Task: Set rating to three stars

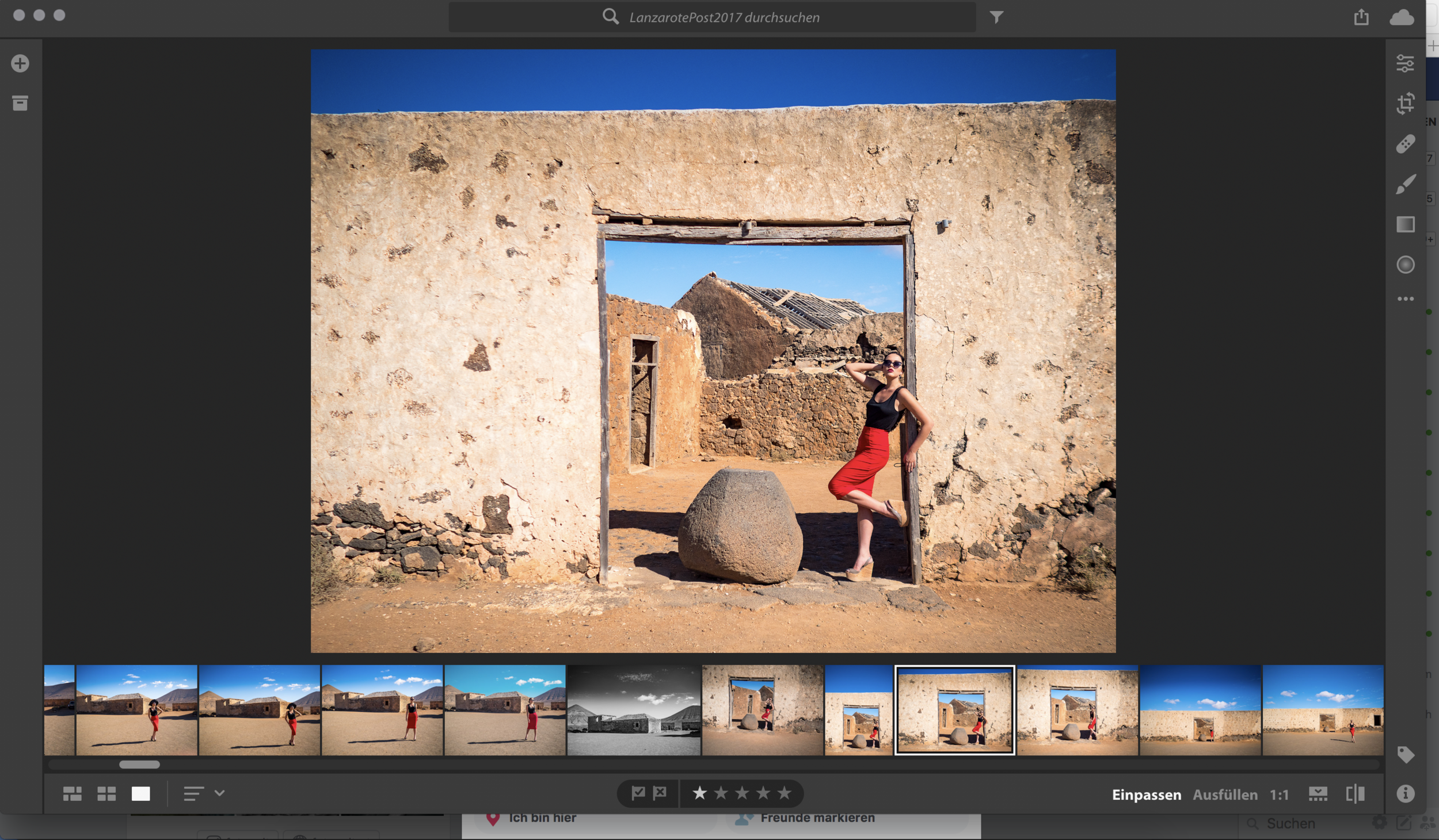Action: [742, 793]
